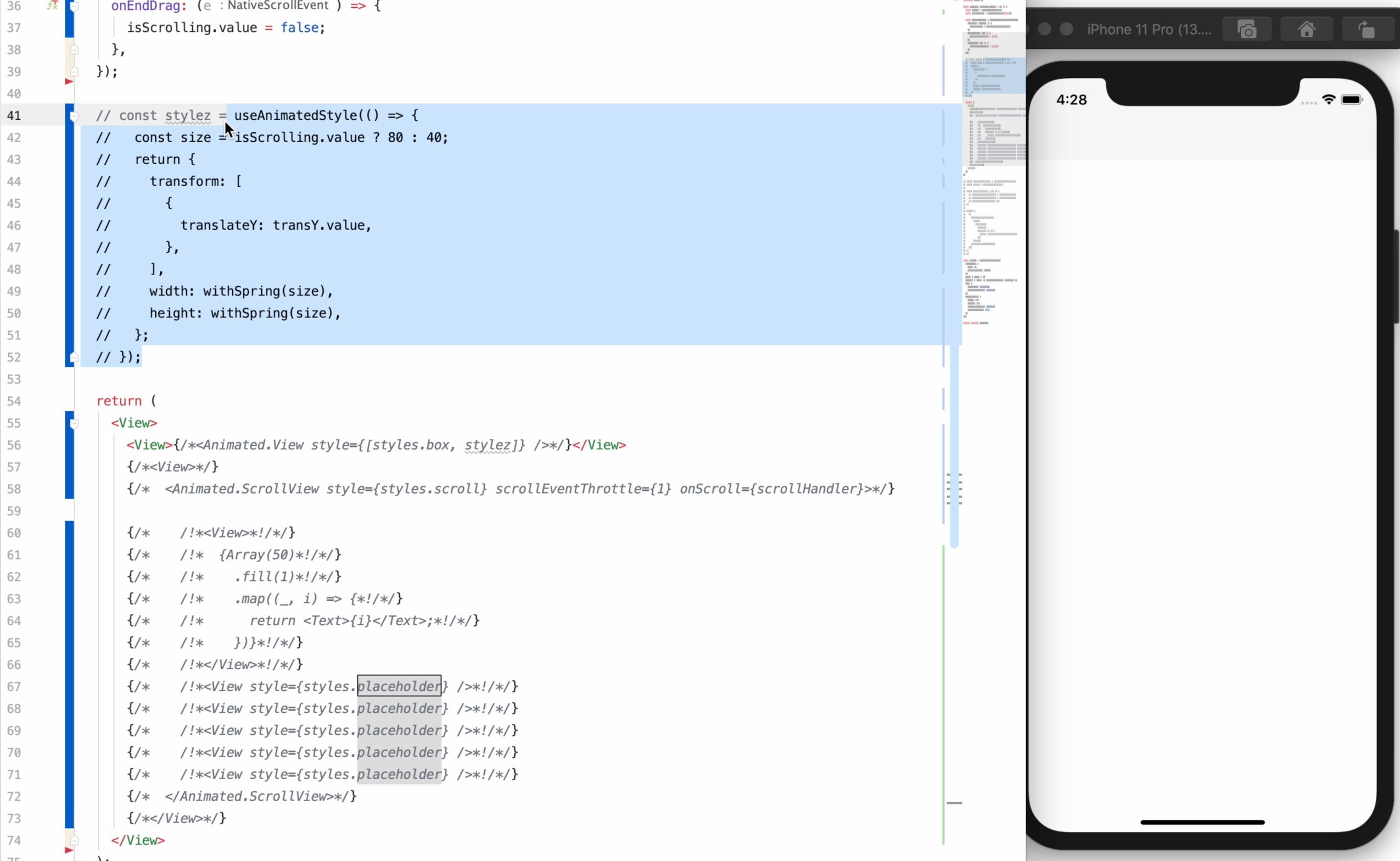
Task: Collapse the commented stylez block at line 41
Action: (x=75, y=116)
